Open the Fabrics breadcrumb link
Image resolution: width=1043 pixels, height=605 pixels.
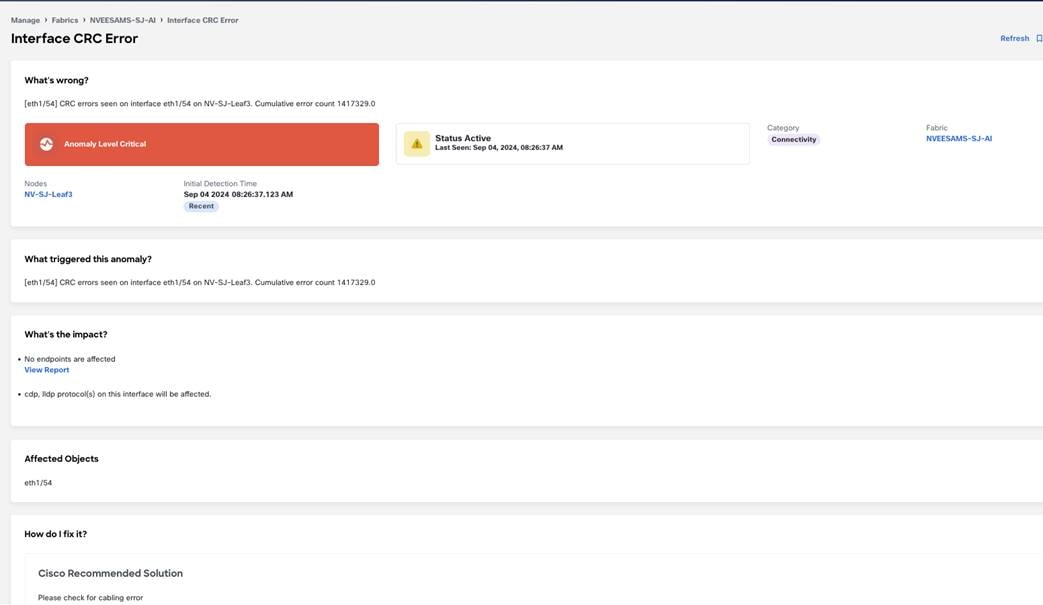tap(65, 20)
